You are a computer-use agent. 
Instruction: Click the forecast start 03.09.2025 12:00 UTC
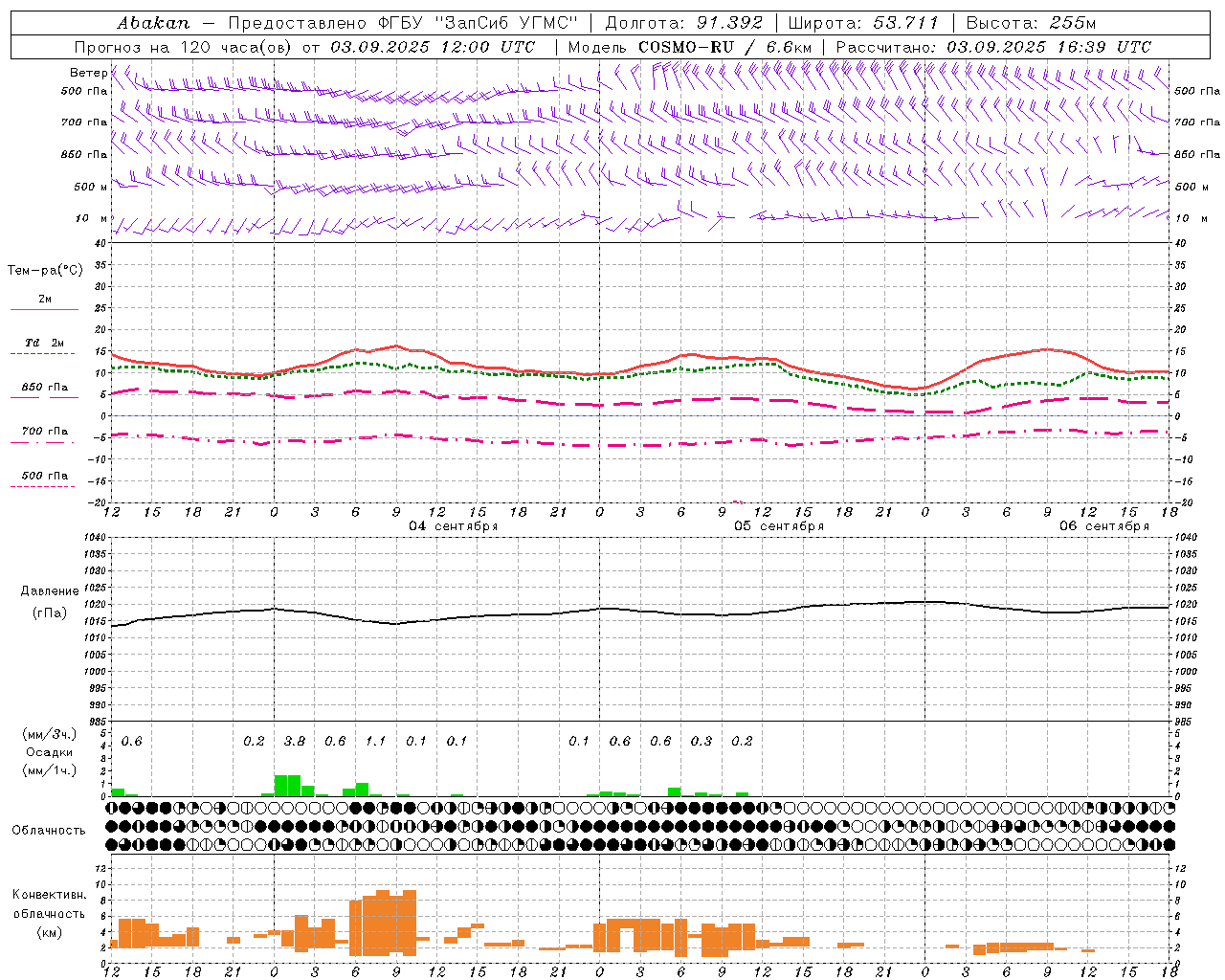[433, 47]
